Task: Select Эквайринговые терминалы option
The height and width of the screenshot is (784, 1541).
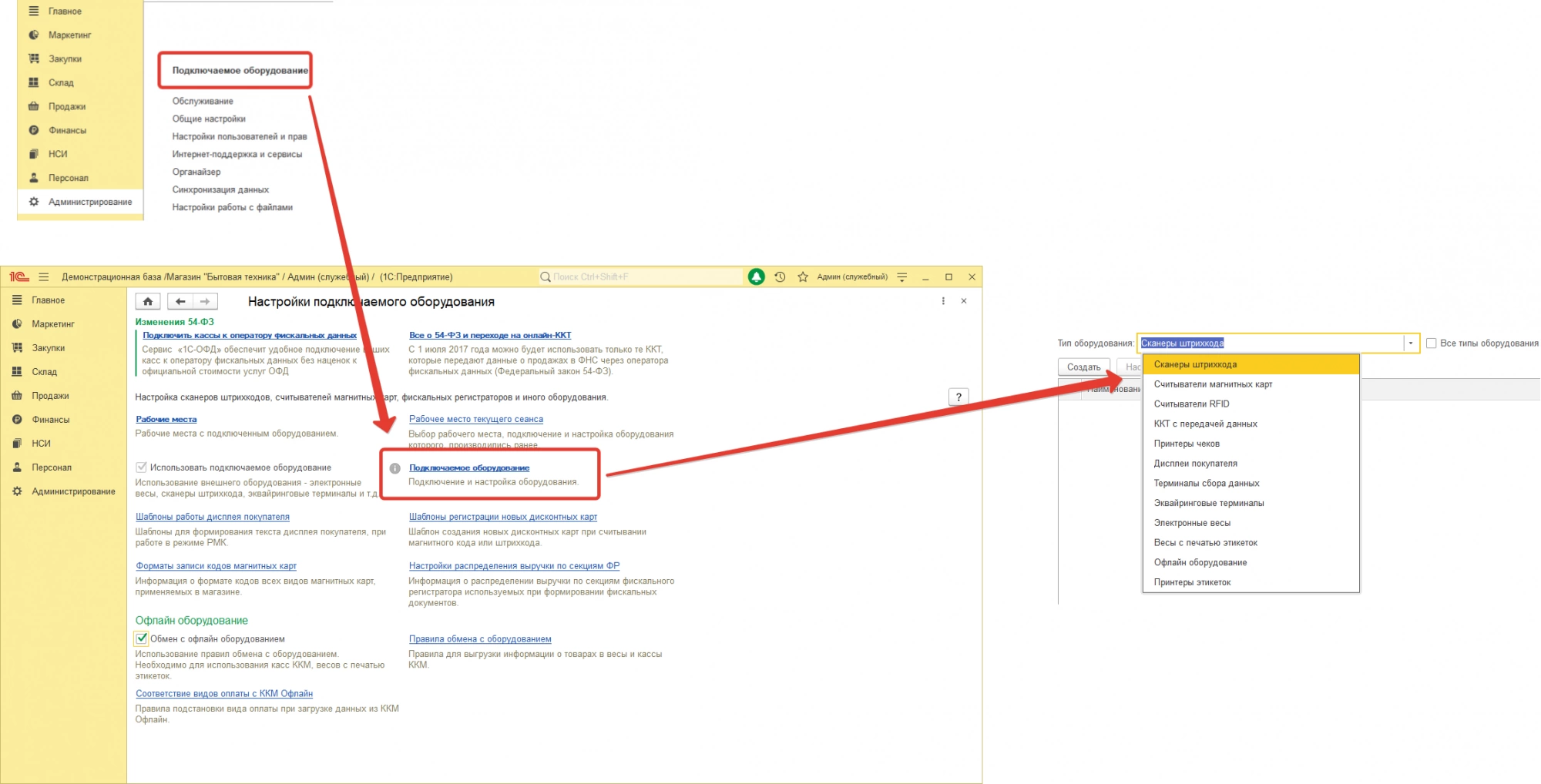Action: point(1251,504)
